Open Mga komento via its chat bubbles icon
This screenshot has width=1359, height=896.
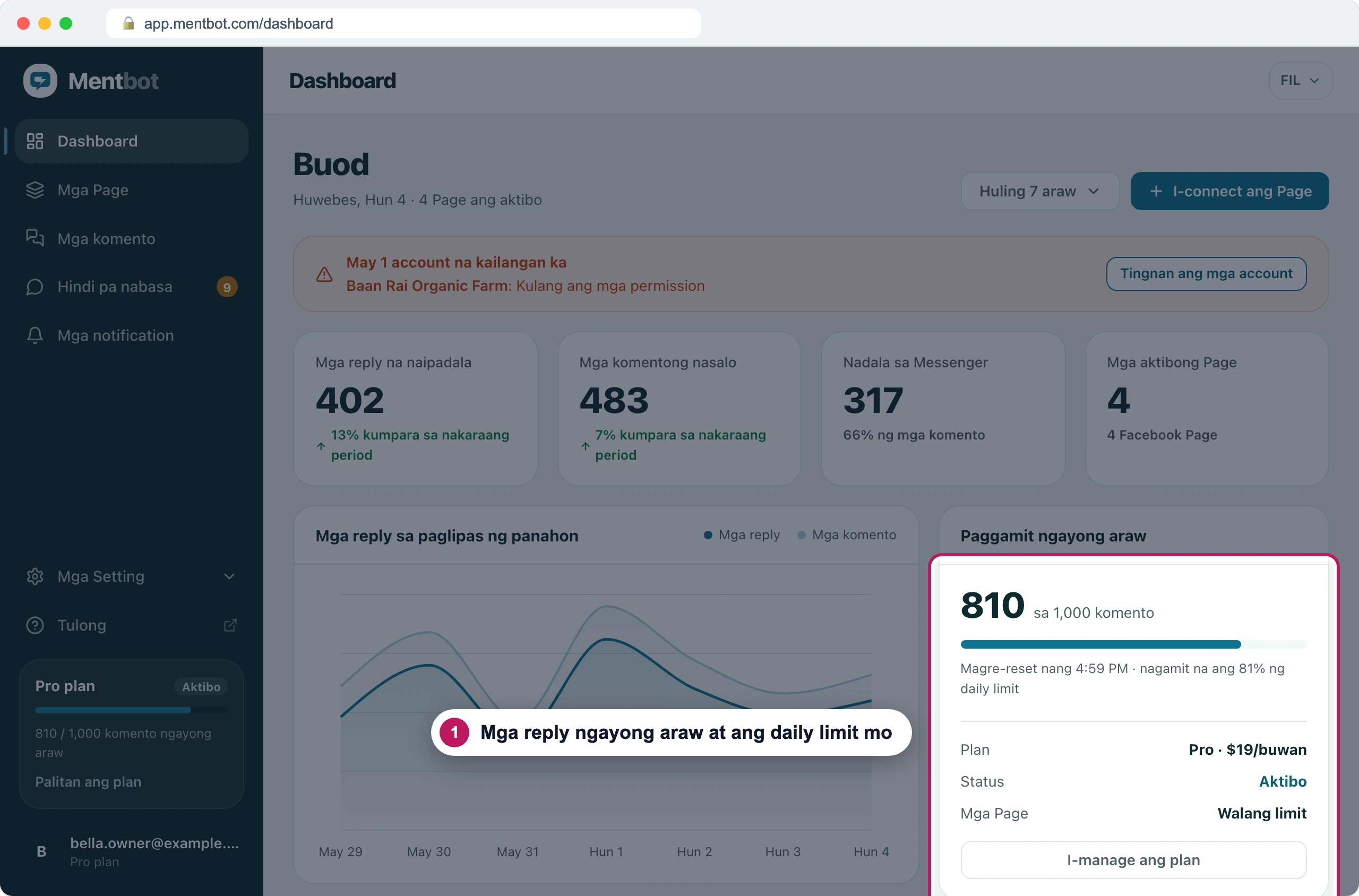35,238
